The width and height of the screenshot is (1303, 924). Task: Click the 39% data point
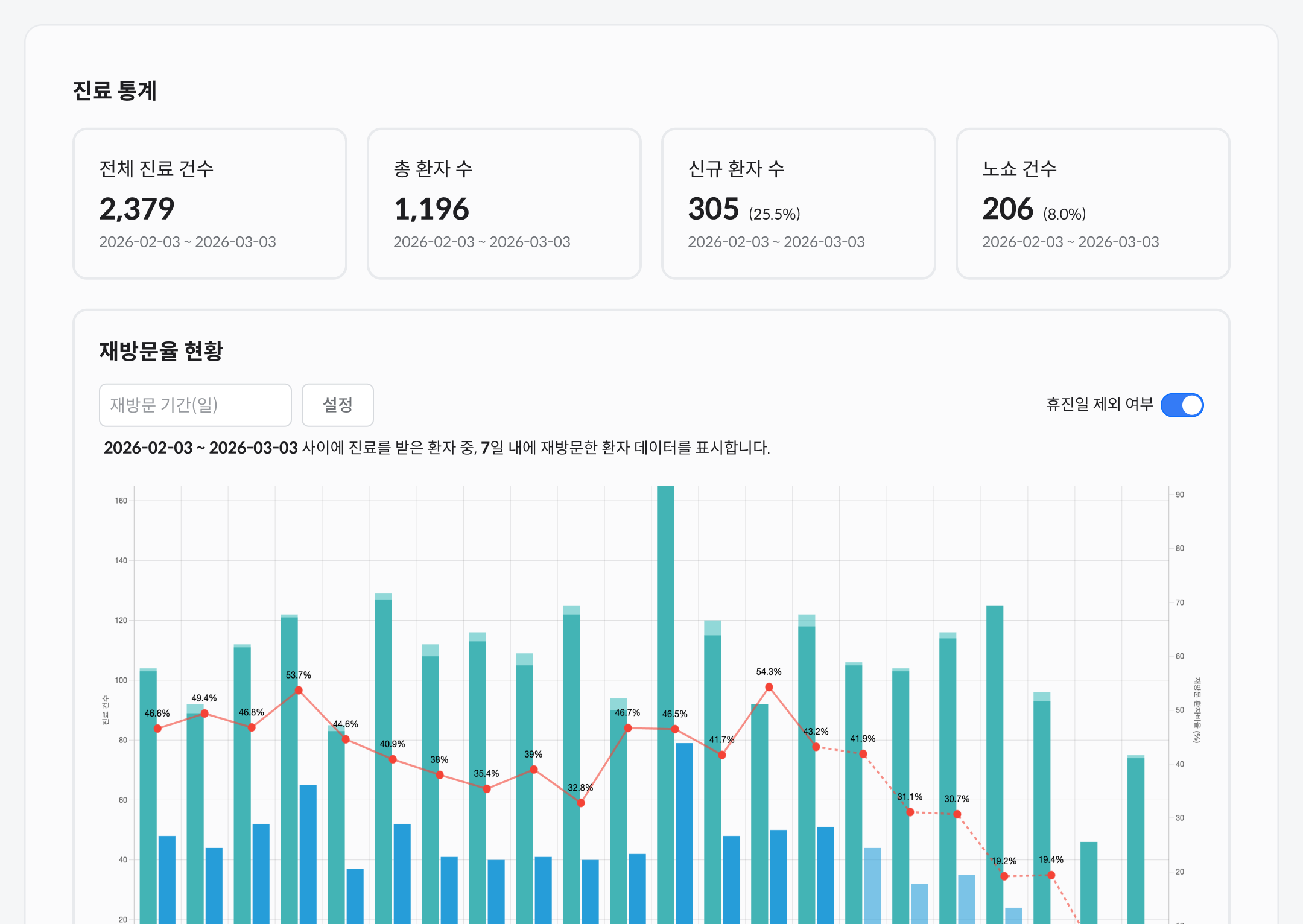(534, 770)
